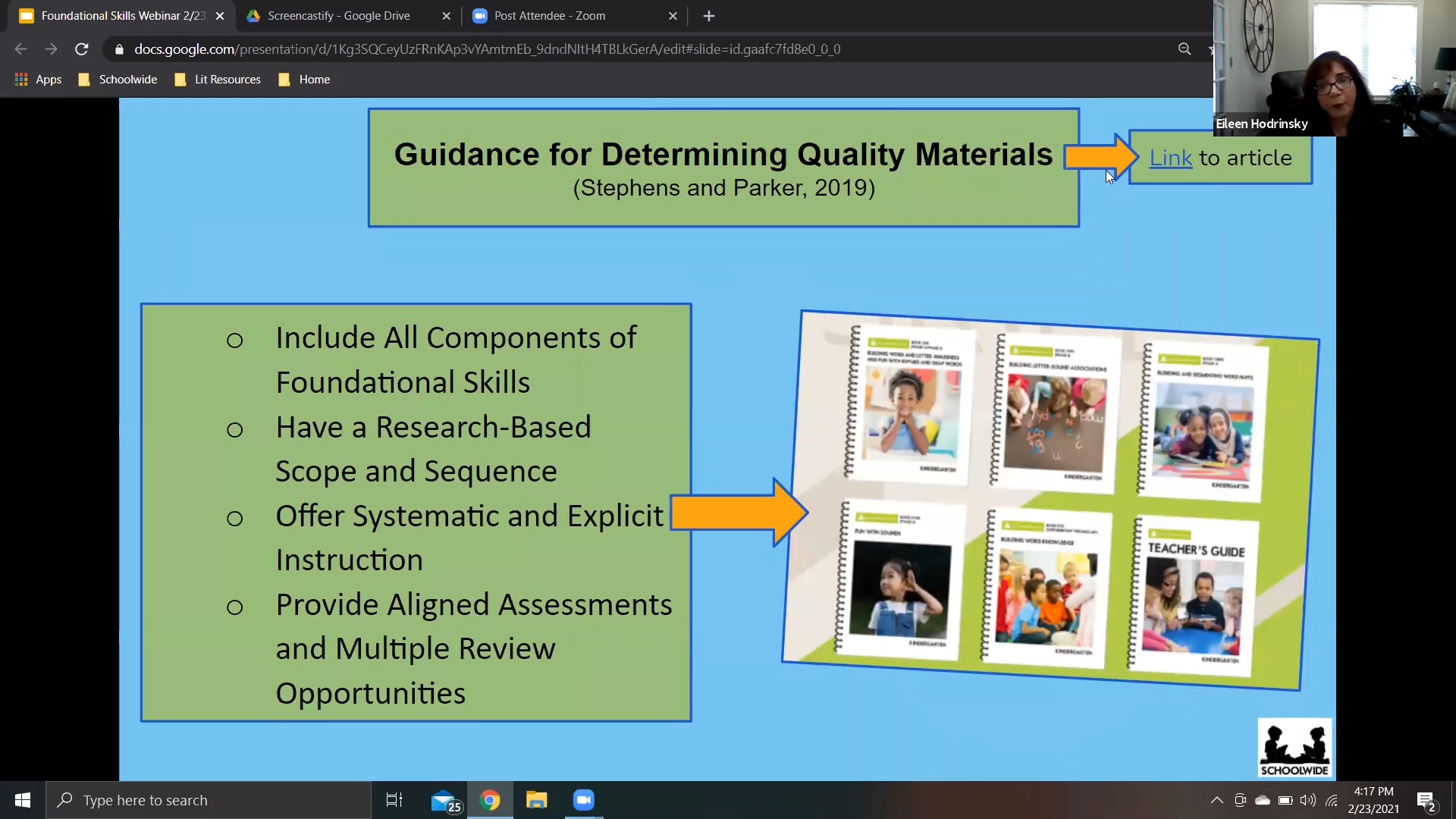The width and height of the screenshot is (1456, 819).
Task: Open the zoom magnifier icon in address bar
Action: [x=1185, y=49]
